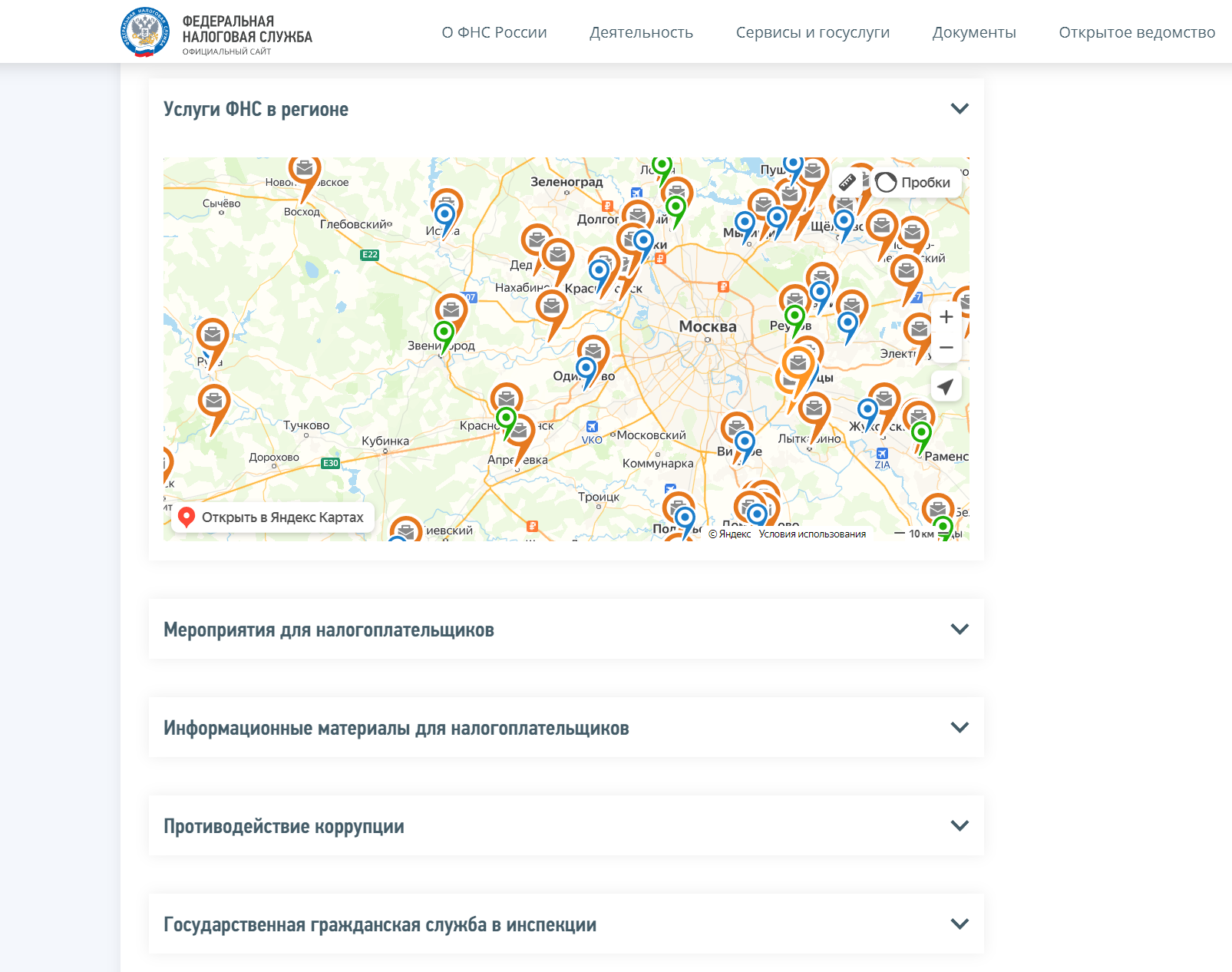This screenshot has height=972, width=1232.
Task: Expand Мероприятия для налогоплательщиков chevron
Action: pos(960,629)
